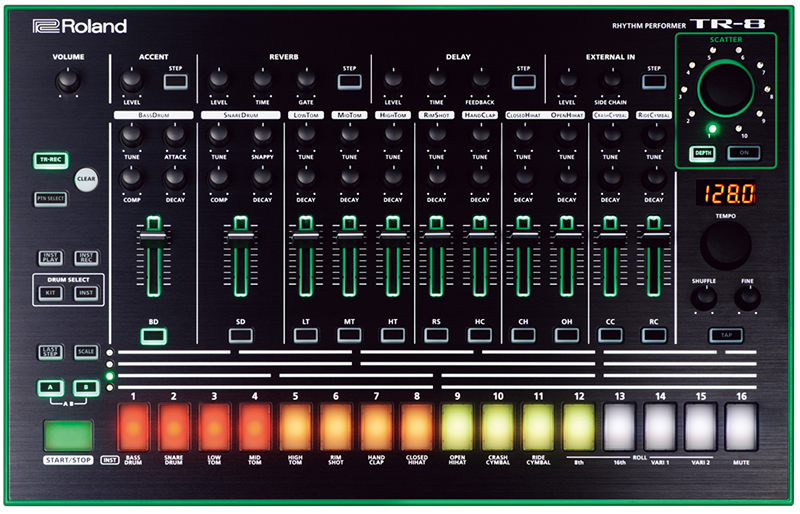The image size is (800, 514).
Task: Choose INST in Drum Select
Action: point(86,293)
